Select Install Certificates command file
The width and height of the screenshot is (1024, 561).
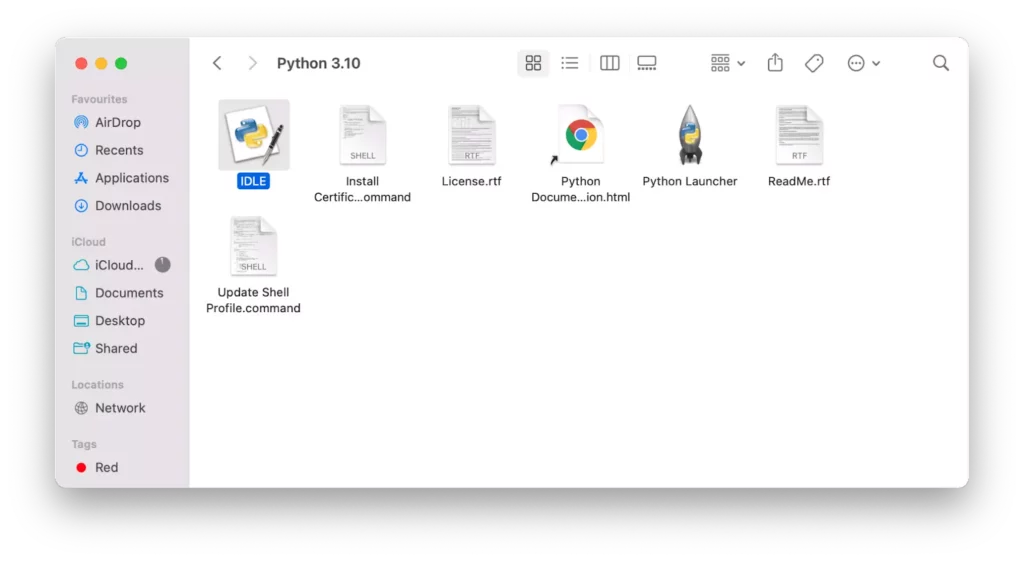tap(362, 135)
